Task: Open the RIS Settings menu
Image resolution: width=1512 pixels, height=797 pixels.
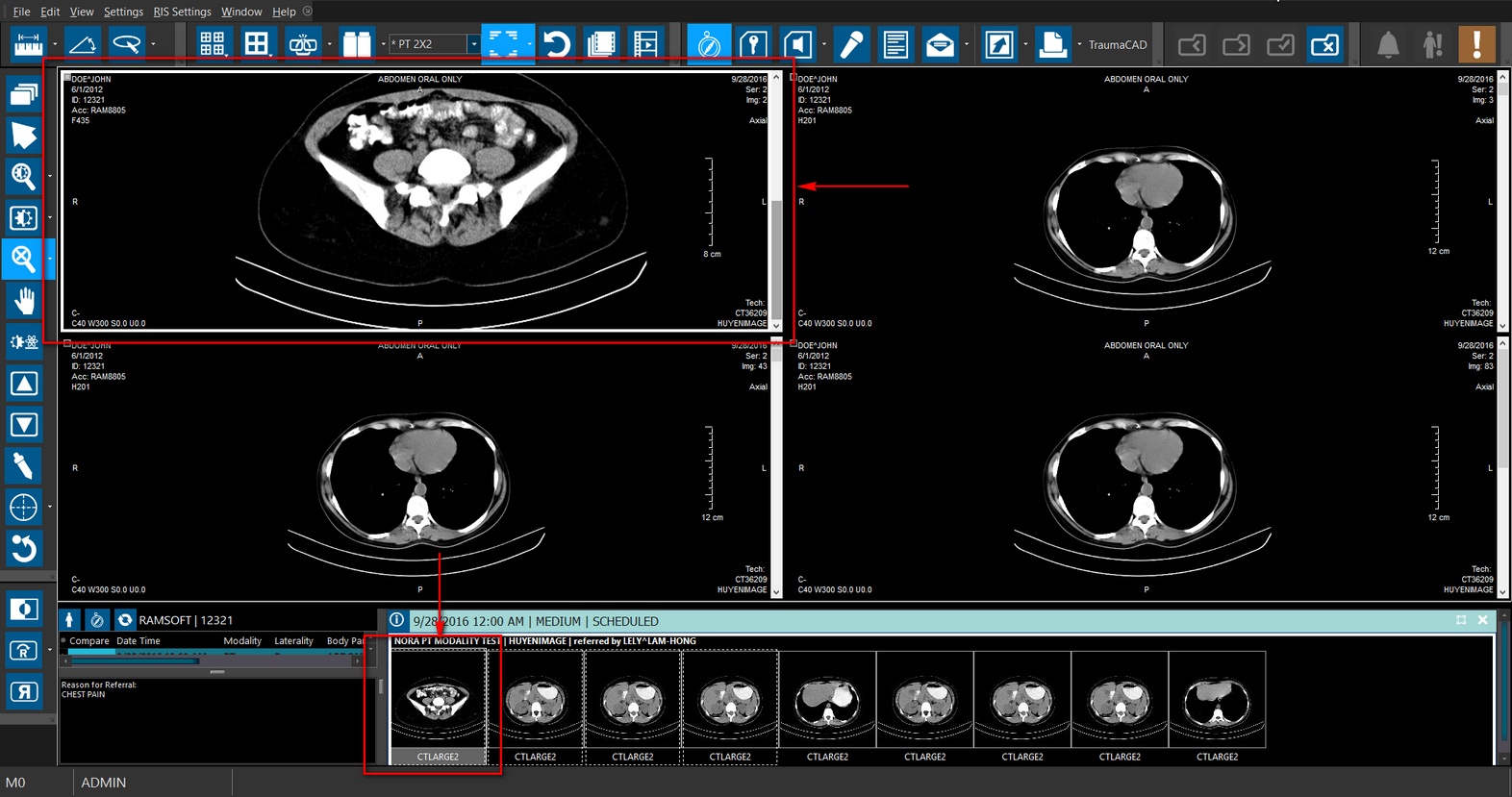Action: click(x=182, y=12)
